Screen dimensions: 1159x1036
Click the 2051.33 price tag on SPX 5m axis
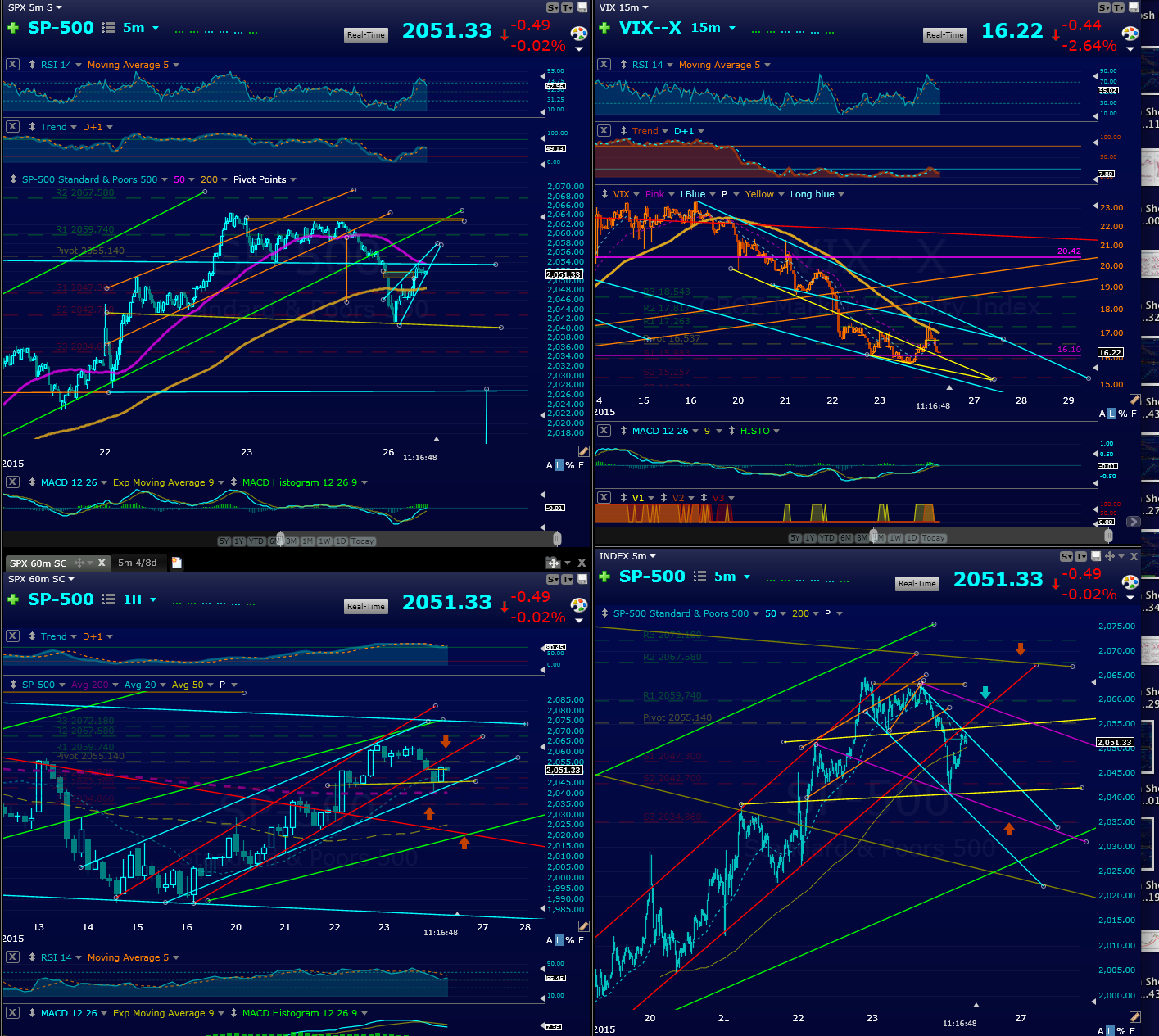point(564,274)
